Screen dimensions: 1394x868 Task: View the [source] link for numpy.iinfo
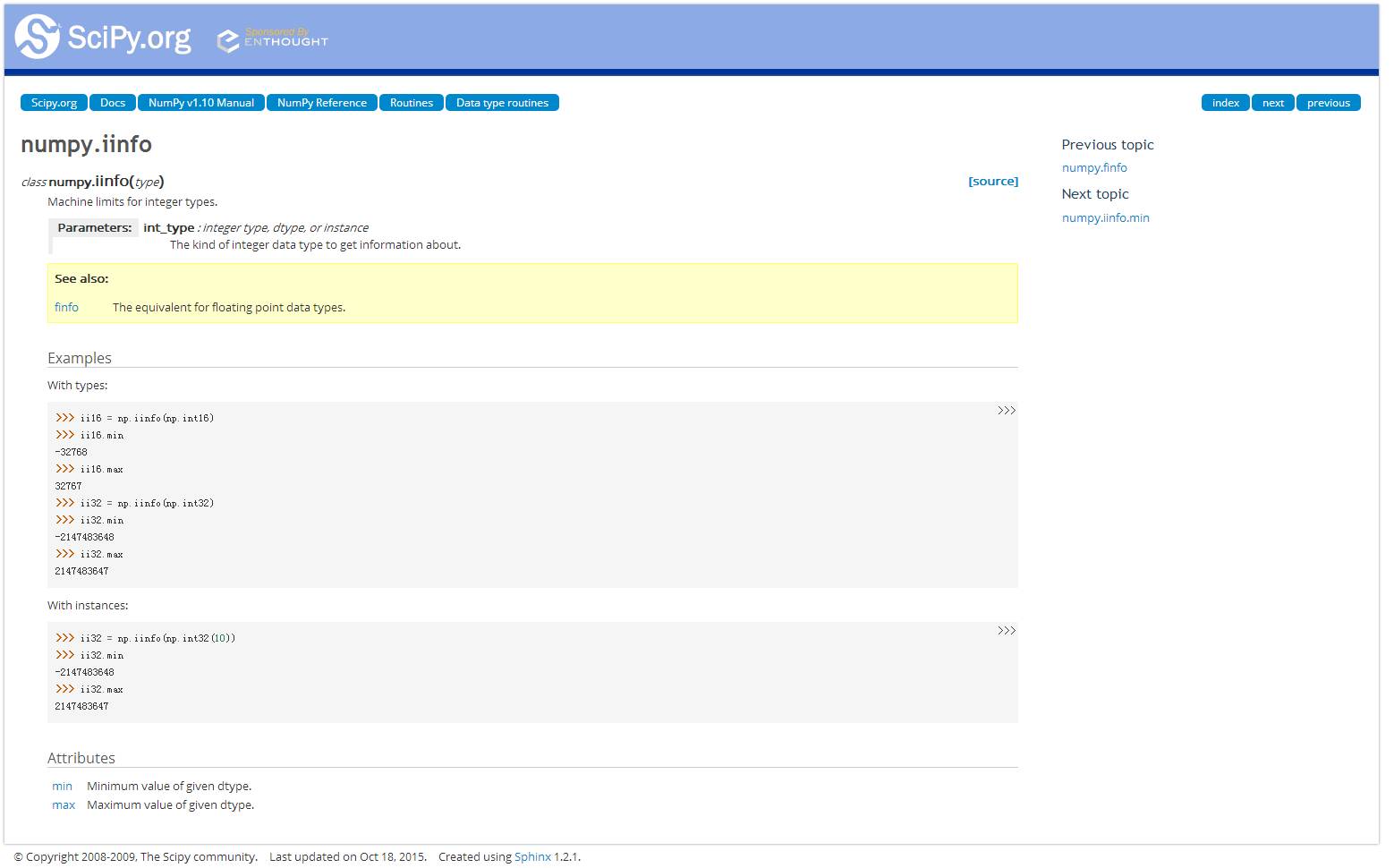[993, 182]
